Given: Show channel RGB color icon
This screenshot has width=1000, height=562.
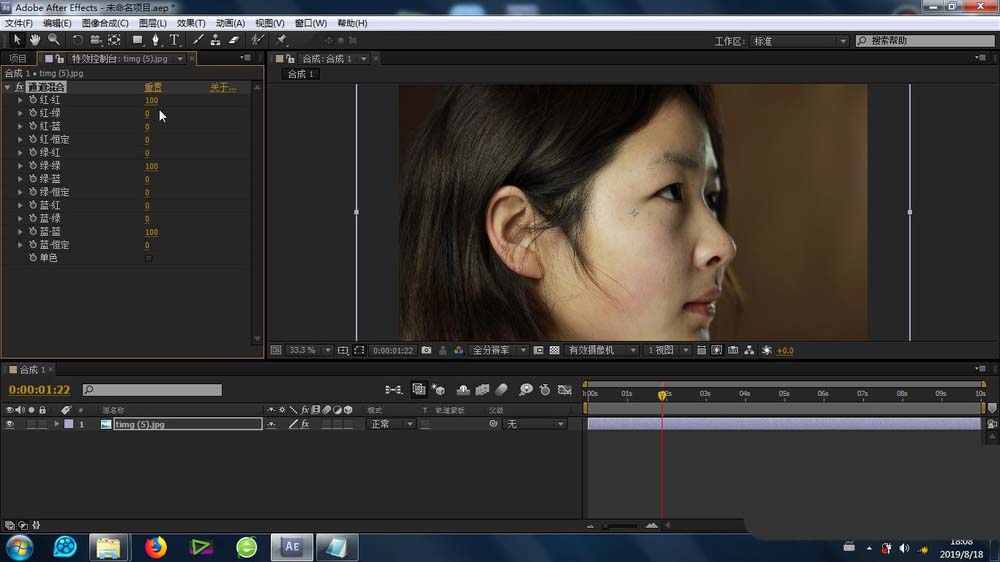Looking at the screenshot, I should click(x=459, y=350).
